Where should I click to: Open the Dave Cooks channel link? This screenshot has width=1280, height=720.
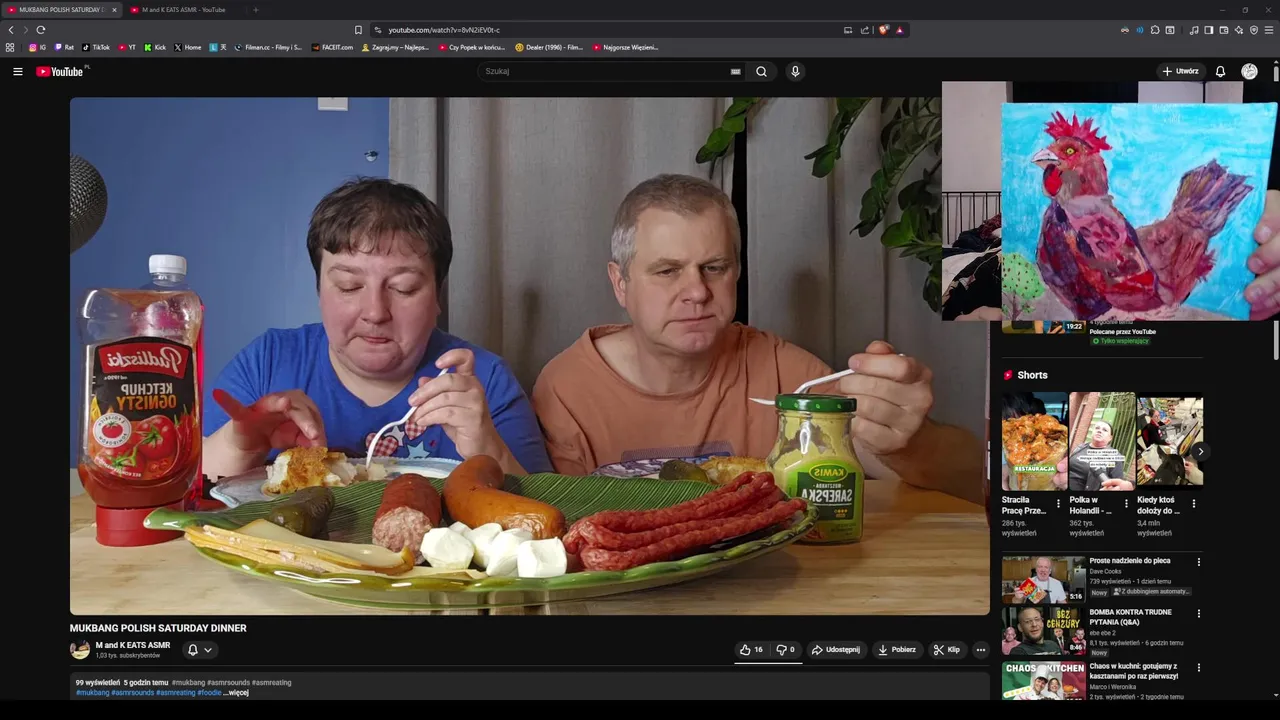(1106, 572)
